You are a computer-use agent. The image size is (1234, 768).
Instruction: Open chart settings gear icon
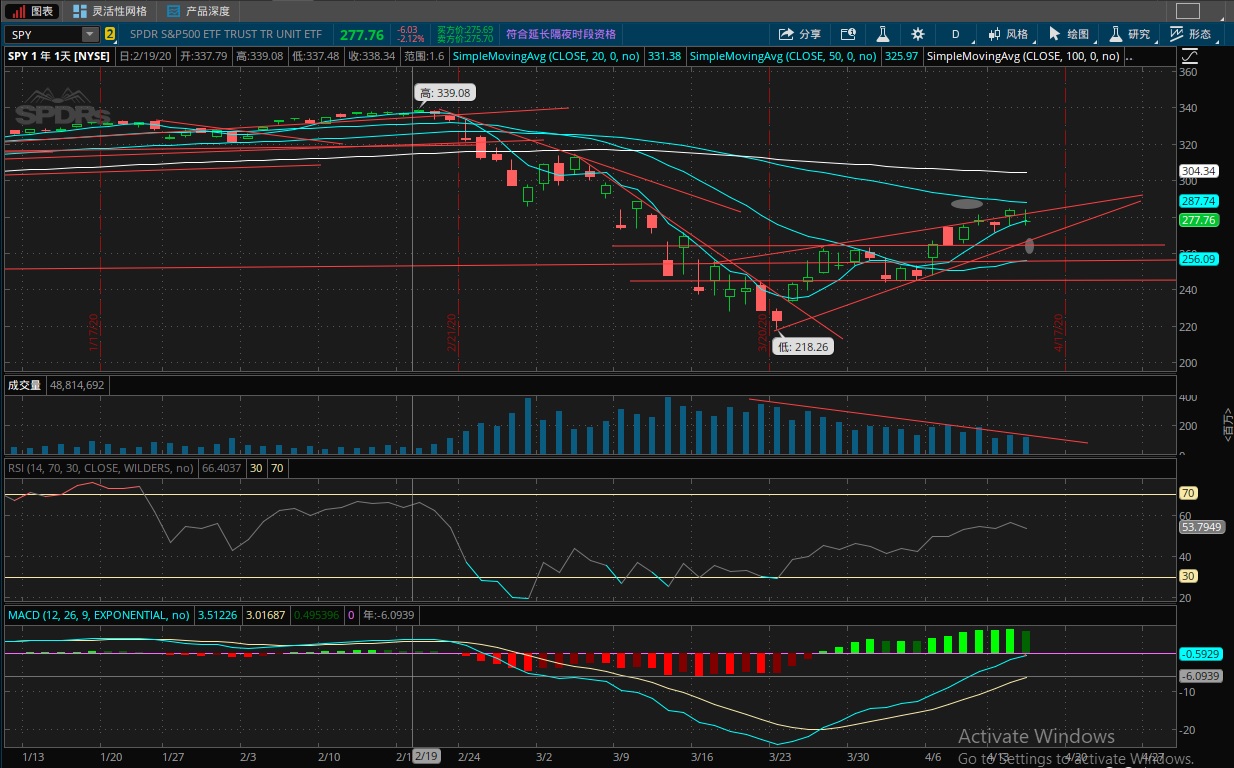coord(918,34)
